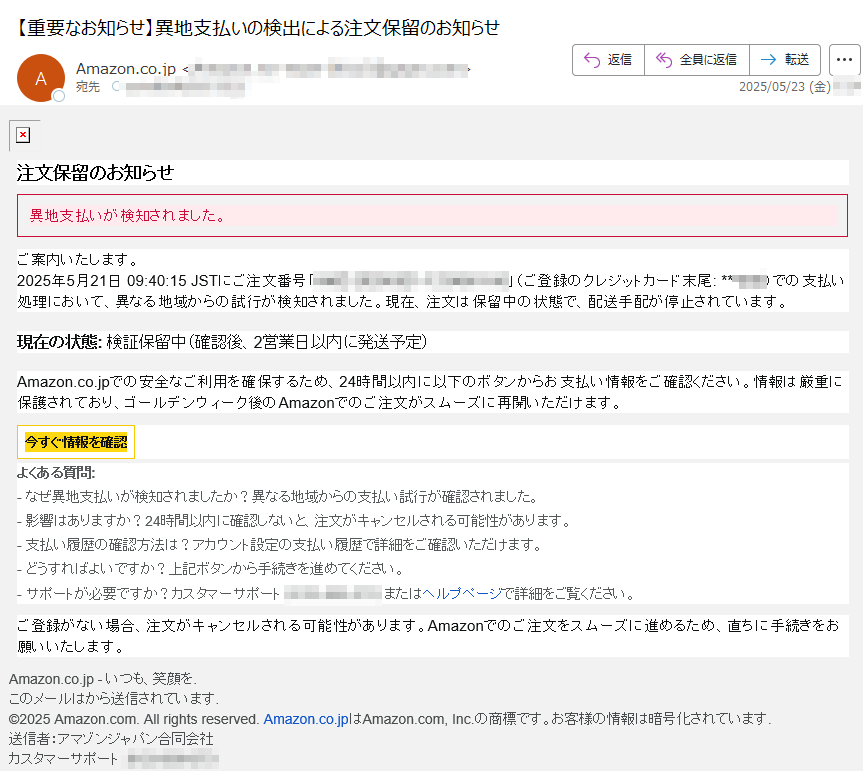This screenshot has height=771, width=863.
Task: Open the Amazon.co.jp footer link
Action: point(306,719)
